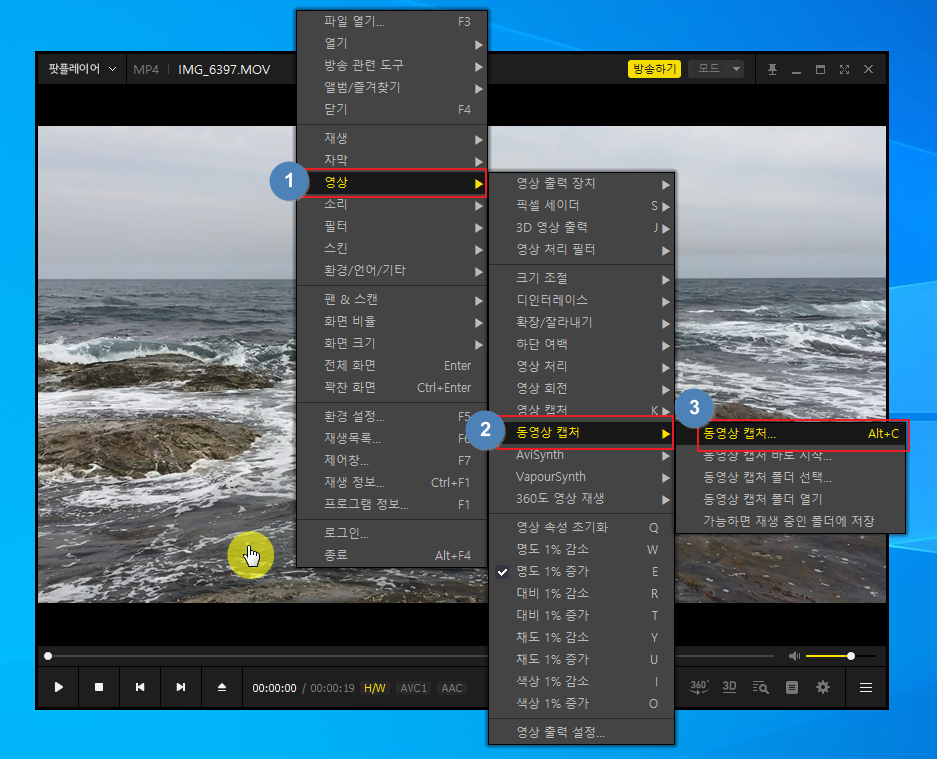This screenshot has width=937, height=759.
Task: Open the 모드 dropdown
Action: click(716, 69)
